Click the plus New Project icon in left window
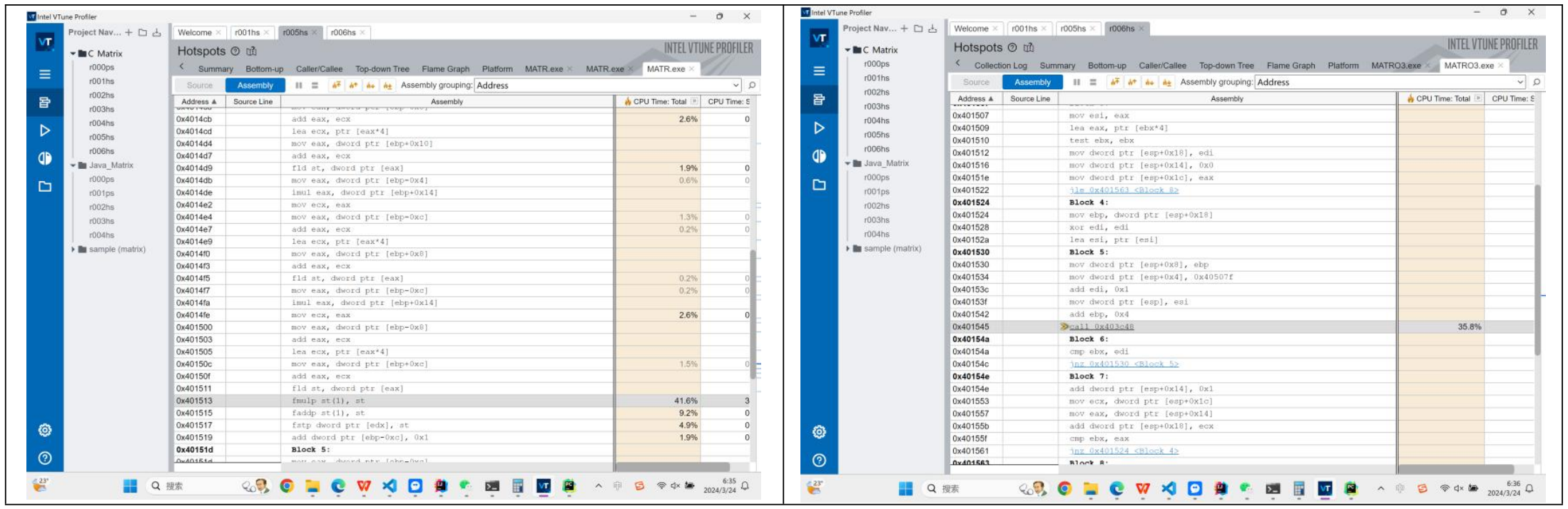The height and width of the screenshot is (509, 1568). click(129, 32)
